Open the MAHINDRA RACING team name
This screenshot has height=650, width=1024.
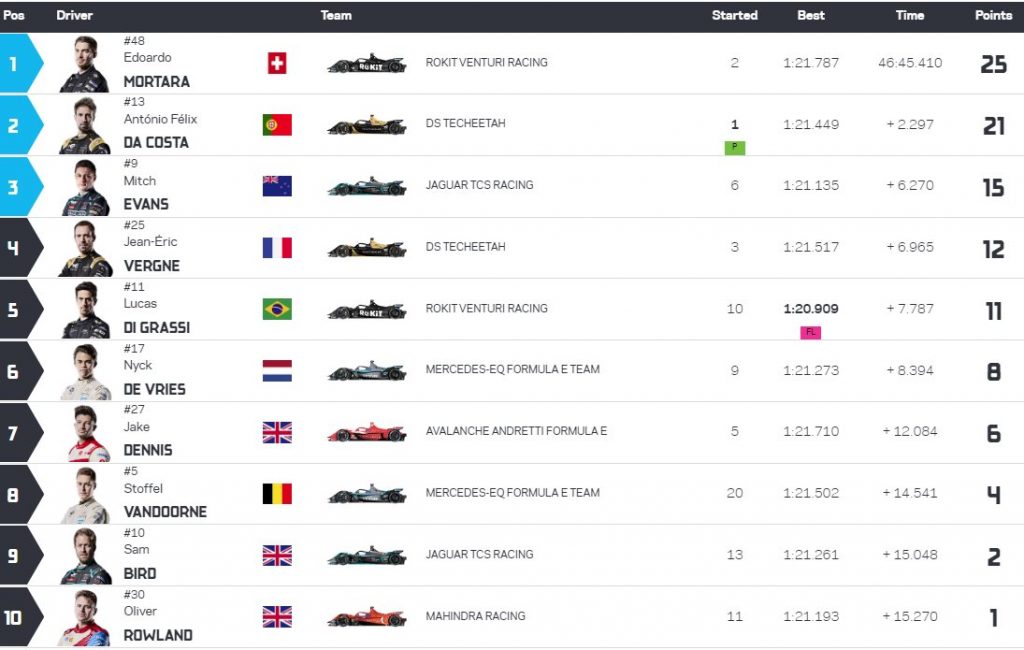pyautogui.click(x=475, y=616)
